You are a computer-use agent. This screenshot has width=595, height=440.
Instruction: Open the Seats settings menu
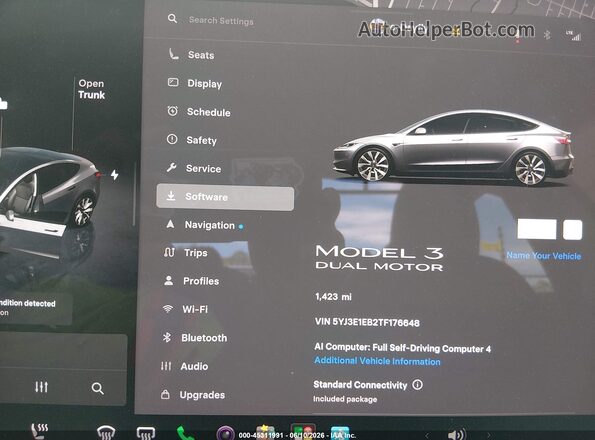[x=192, y=55]
